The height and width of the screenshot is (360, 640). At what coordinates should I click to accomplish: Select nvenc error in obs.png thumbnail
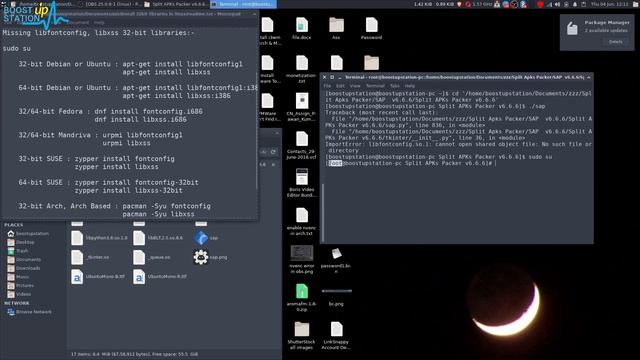click(x=302, y=259)
